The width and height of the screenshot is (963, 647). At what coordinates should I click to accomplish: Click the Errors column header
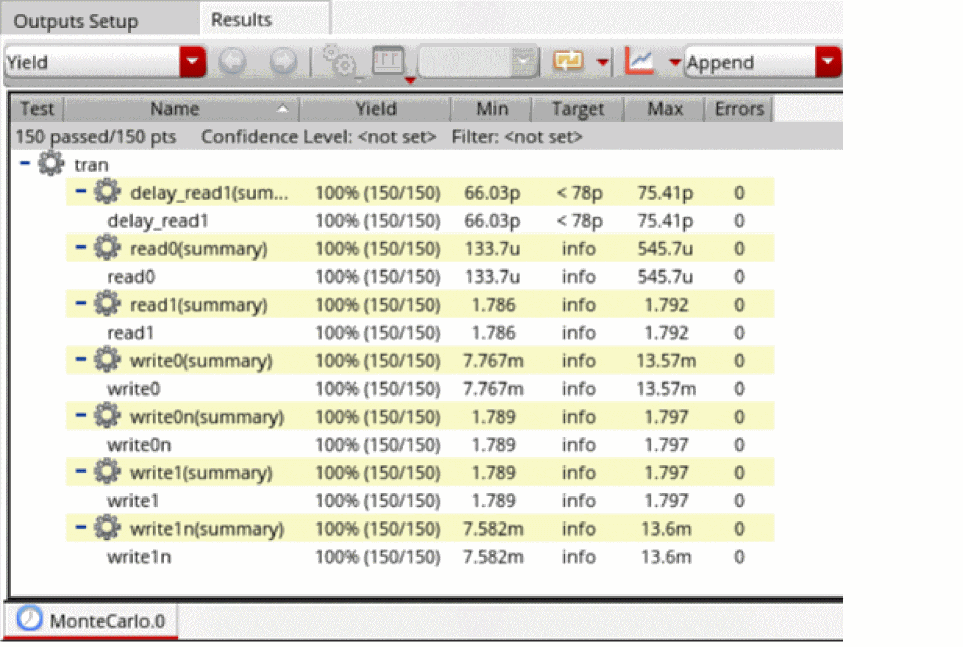(739, 109)
